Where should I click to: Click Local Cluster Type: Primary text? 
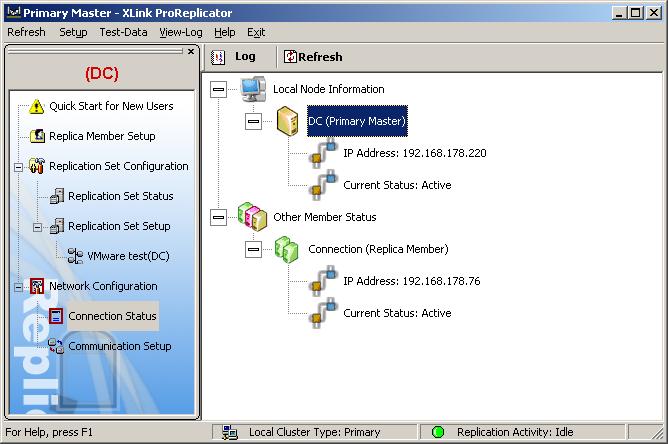point(314,432)
